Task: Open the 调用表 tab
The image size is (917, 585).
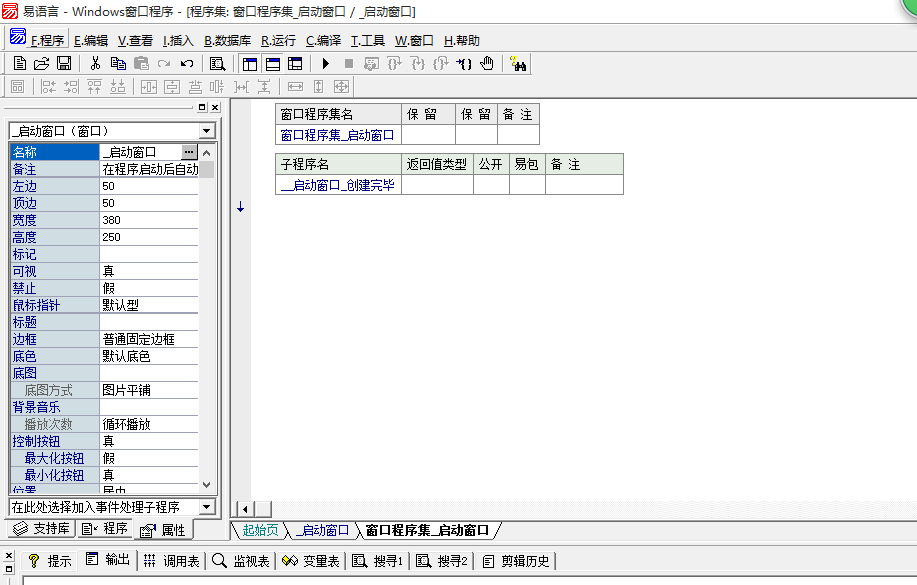Action: pyautogui.click(x=172, y=561)
